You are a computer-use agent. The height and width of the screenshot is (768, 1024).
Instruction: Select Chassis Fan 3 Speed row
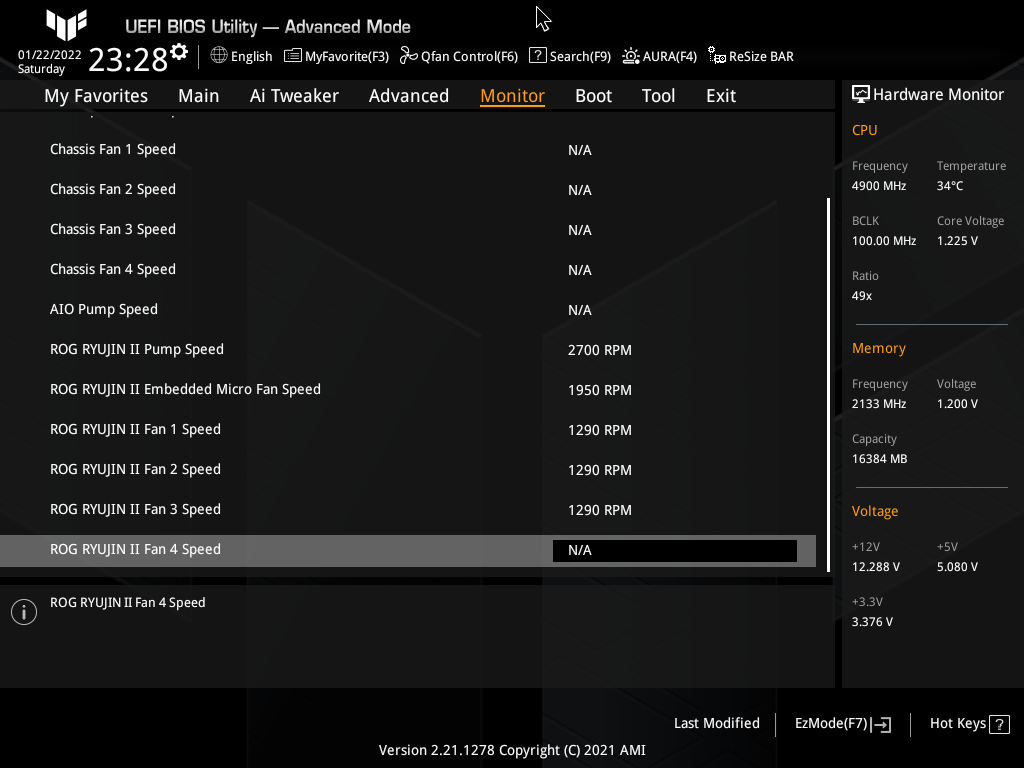[x=408, y=230]
